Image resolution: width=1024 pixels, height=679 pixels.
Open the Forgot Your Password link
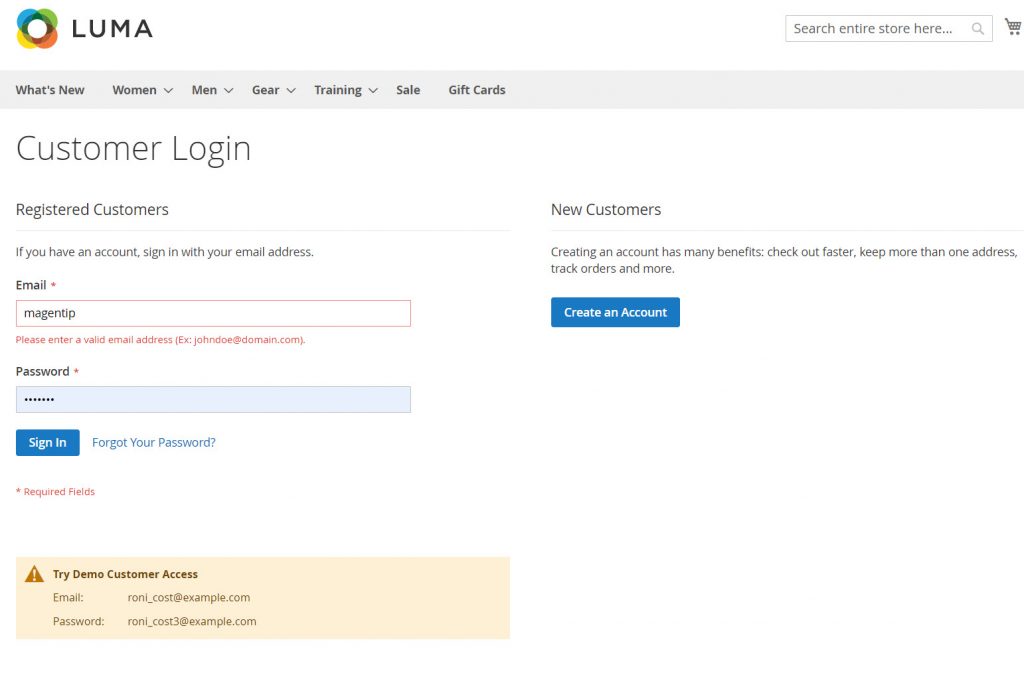click(153, 441)
